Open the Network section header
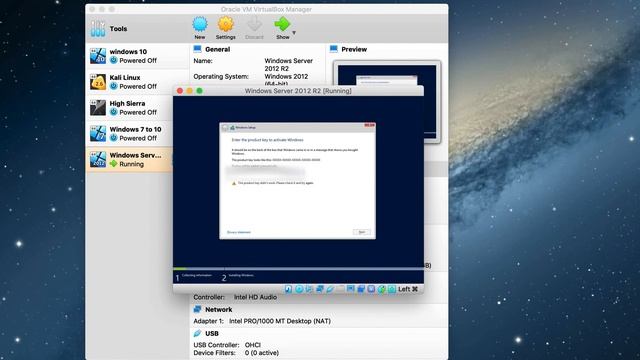 coord(218,309)
